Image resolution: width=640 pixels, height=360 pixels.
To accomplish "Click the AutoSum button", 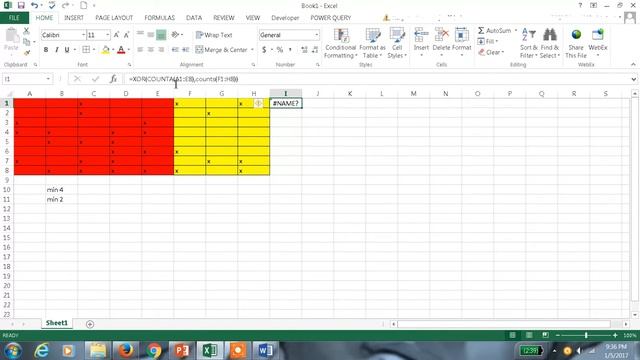I will 495,31.
